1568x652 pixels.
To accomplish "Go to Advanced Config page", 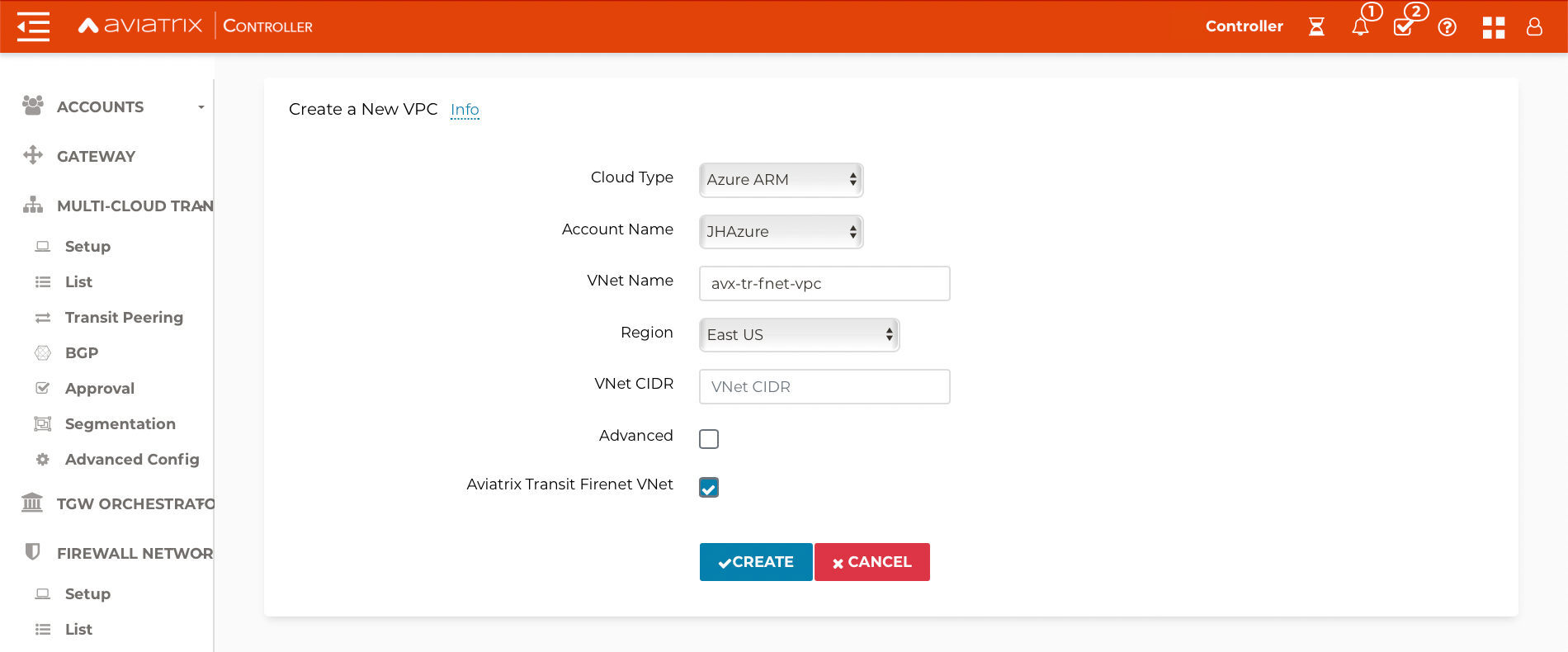I will click(x=132, y=460).
